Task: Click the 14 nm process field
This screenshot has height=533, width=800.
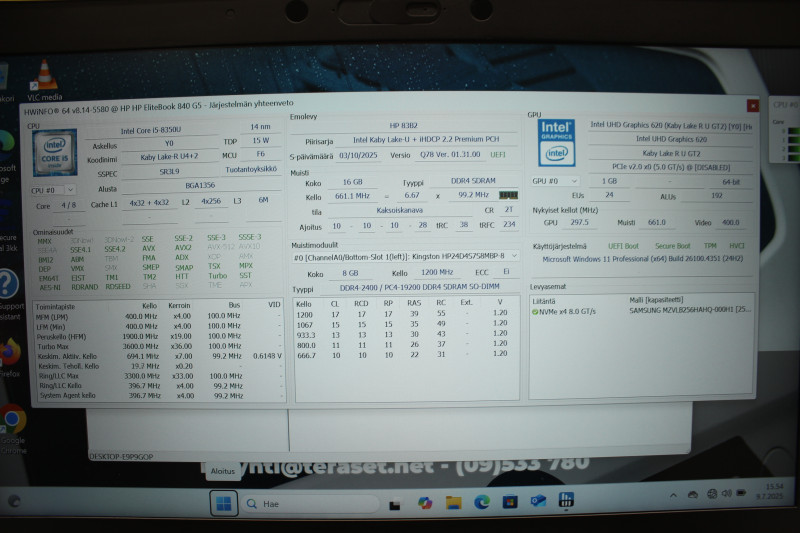Action: pos(261,126)
